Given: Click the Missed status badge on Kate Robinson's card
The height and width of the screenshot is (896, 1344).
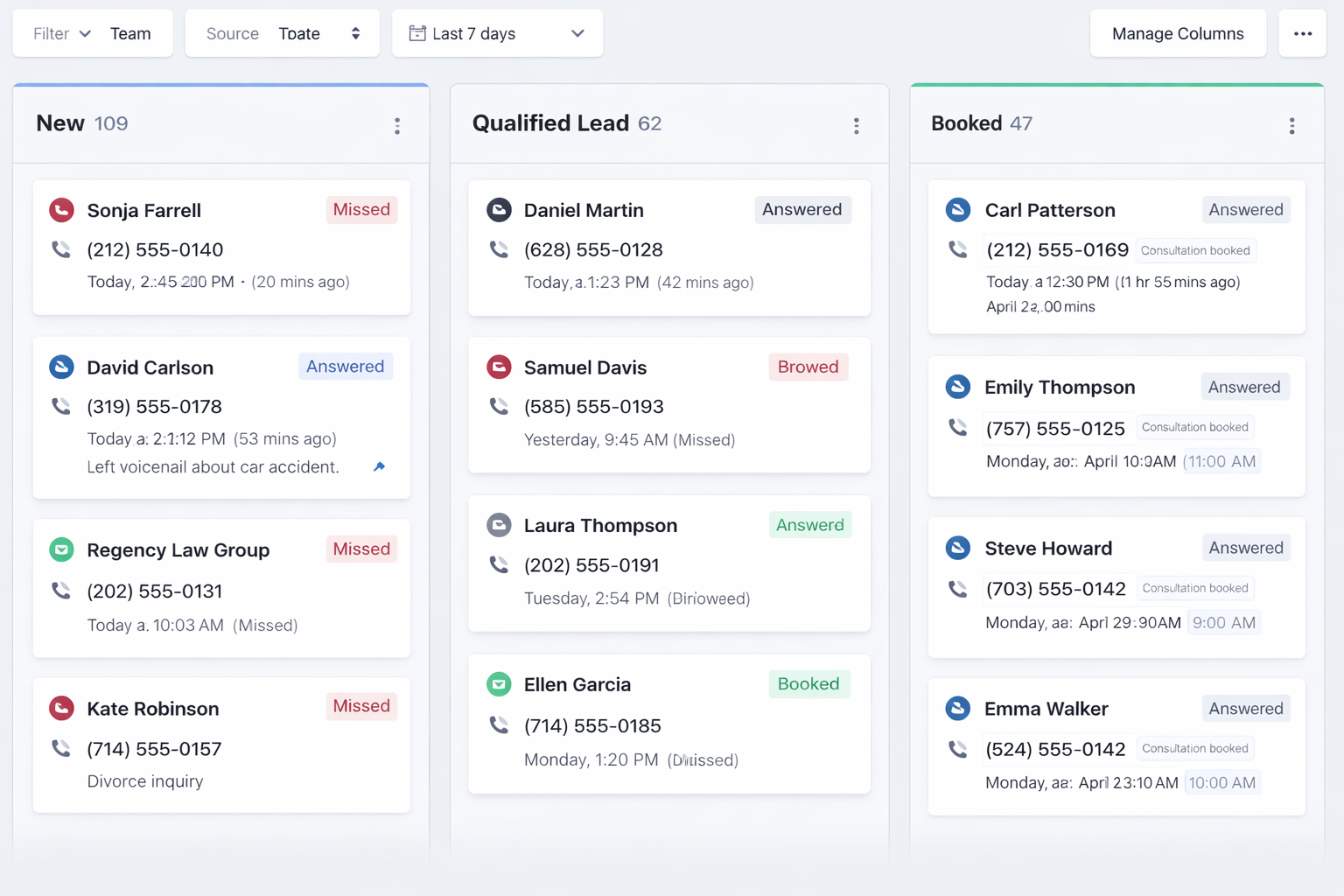Looking at the screenshot, I should pos(361,706).
